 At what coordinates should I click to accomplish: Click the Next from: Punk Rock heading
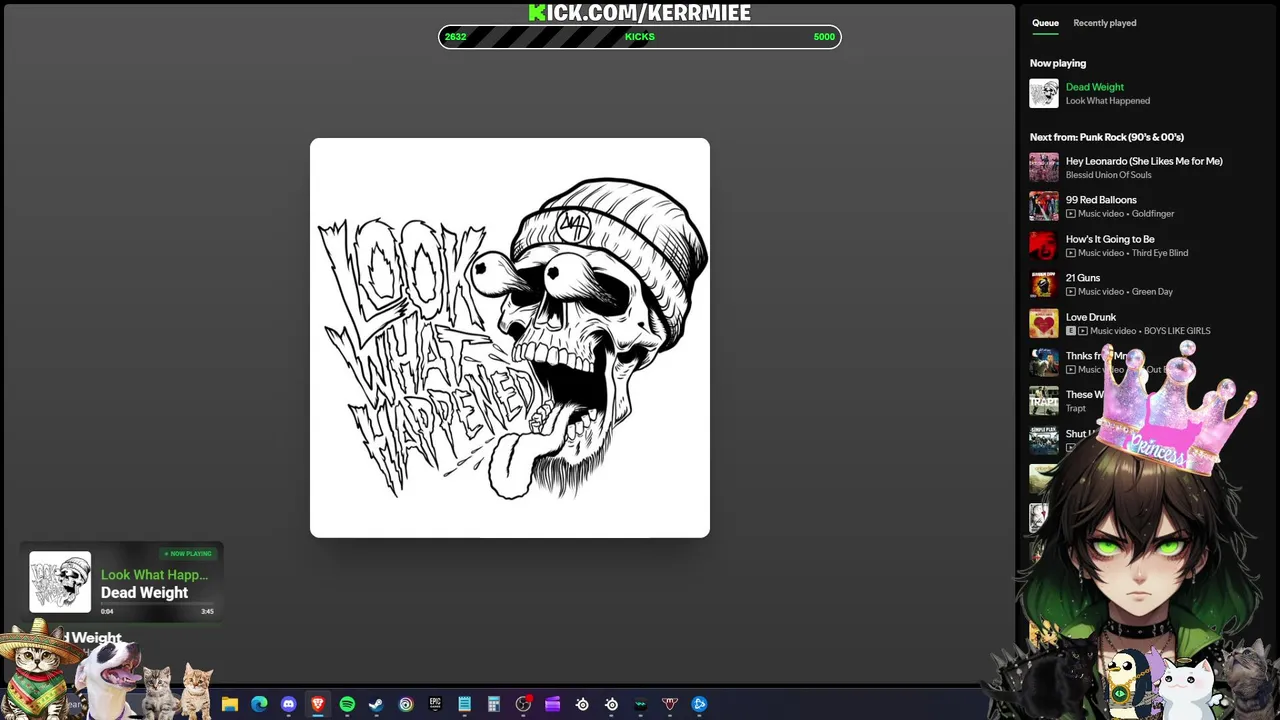[x=1107, y=137]
